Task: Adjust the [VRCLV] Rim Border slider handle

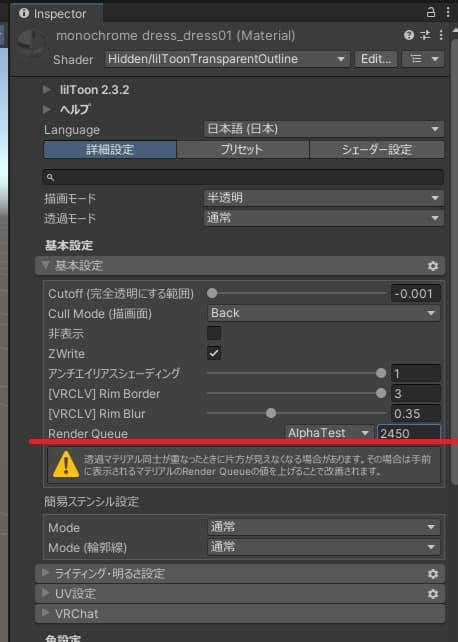Action: (381, 393)
